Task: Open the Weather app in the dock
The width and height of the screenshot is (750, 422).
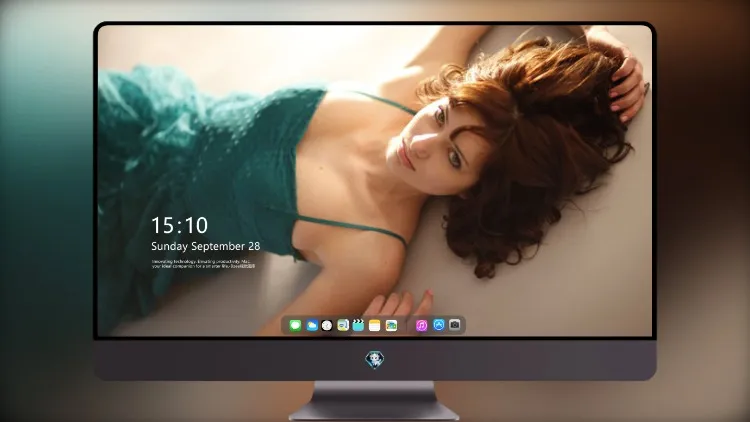Action: pyautogui.click(x=312, y=326)
